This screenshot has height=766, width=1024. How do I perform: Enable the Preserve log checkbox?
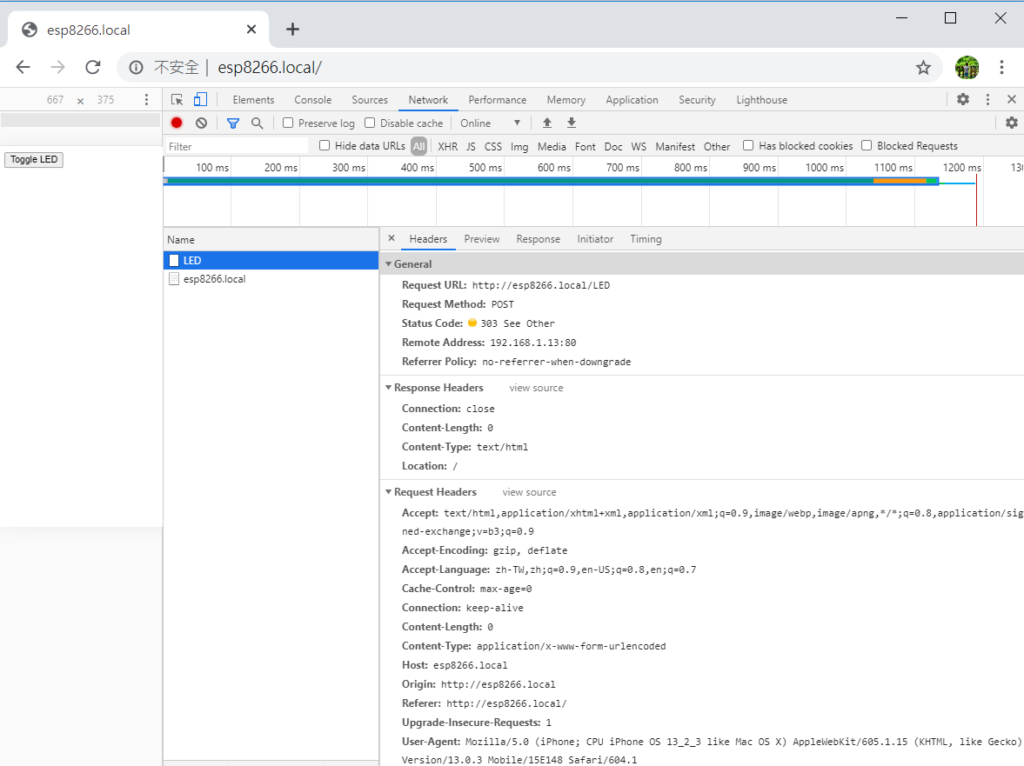(288, 123)
